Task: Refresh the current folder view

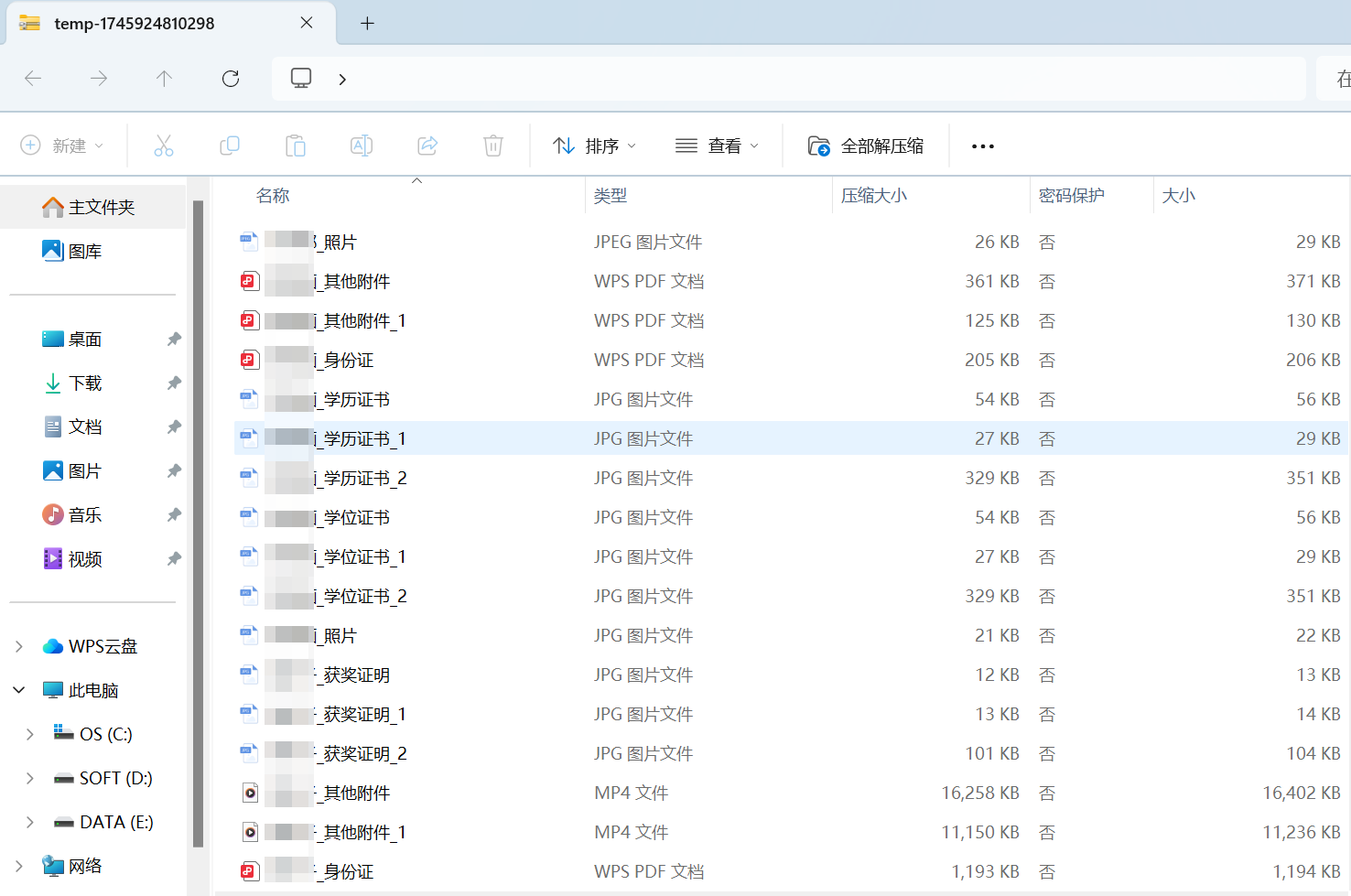Action: (231, 79)
